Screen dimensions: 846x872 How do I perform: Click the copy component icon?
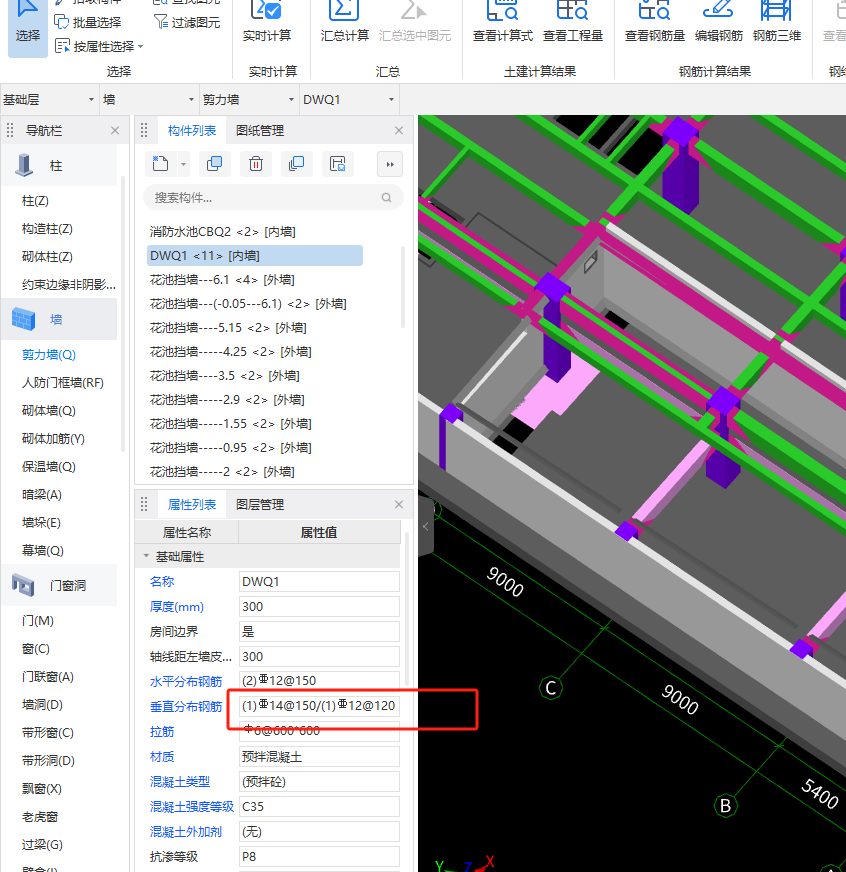point(215,164)
